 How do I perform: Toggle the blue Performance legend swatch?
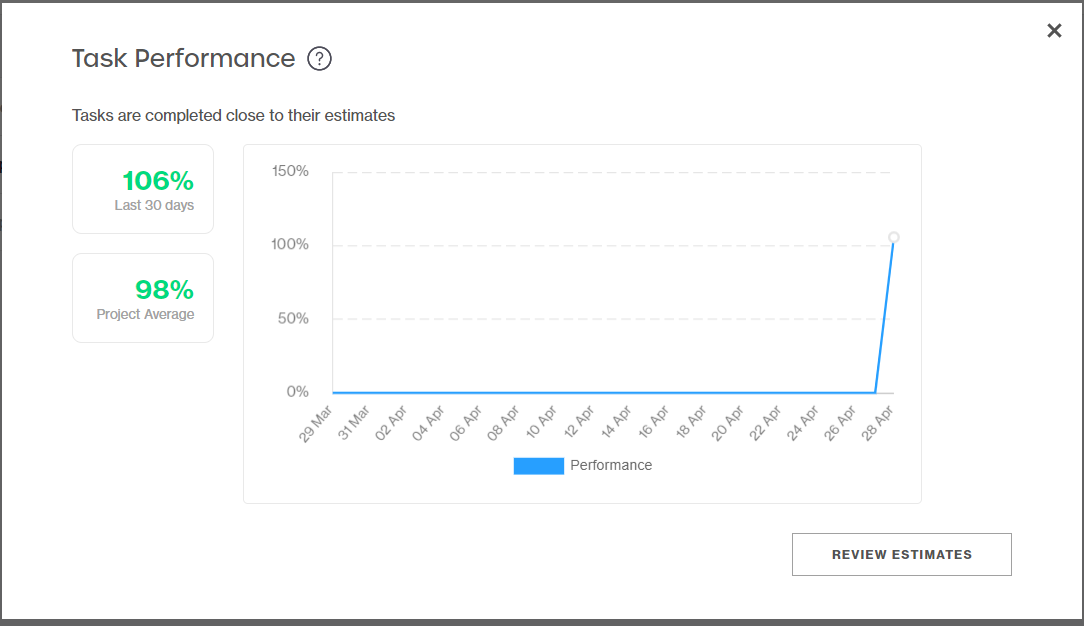pyautogui.click(x=539, y=466)
